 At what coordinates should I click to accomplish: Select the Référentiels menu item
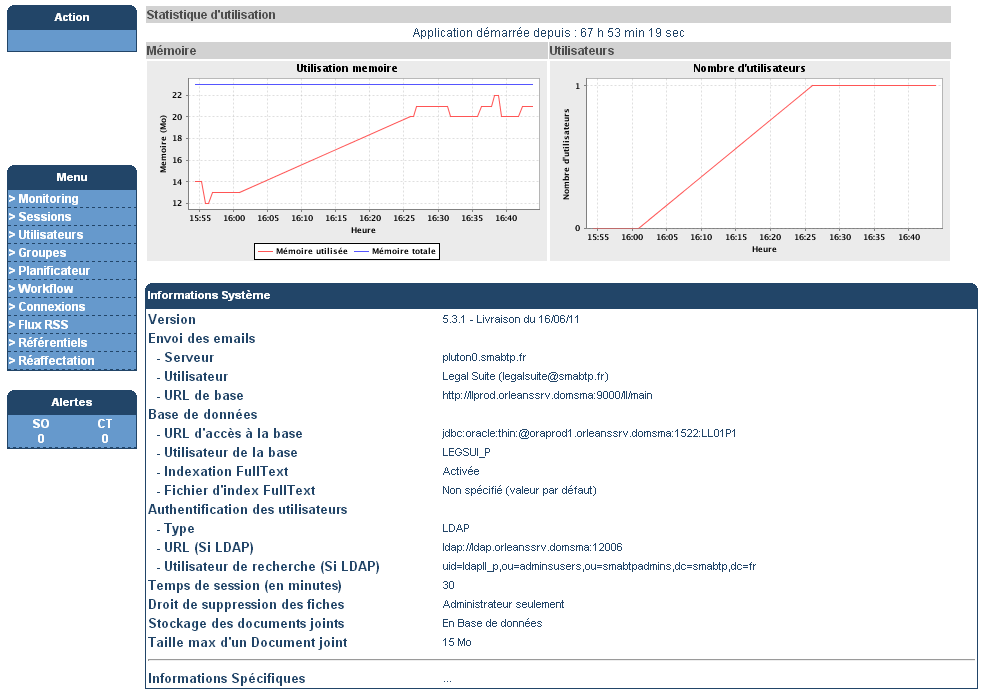[x=72, y=342]
